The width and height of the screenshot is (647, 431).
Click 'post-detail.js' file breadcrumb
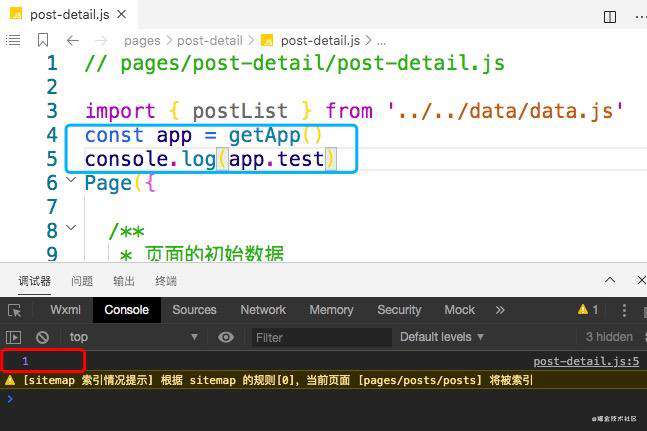click(x=320, y=40)
